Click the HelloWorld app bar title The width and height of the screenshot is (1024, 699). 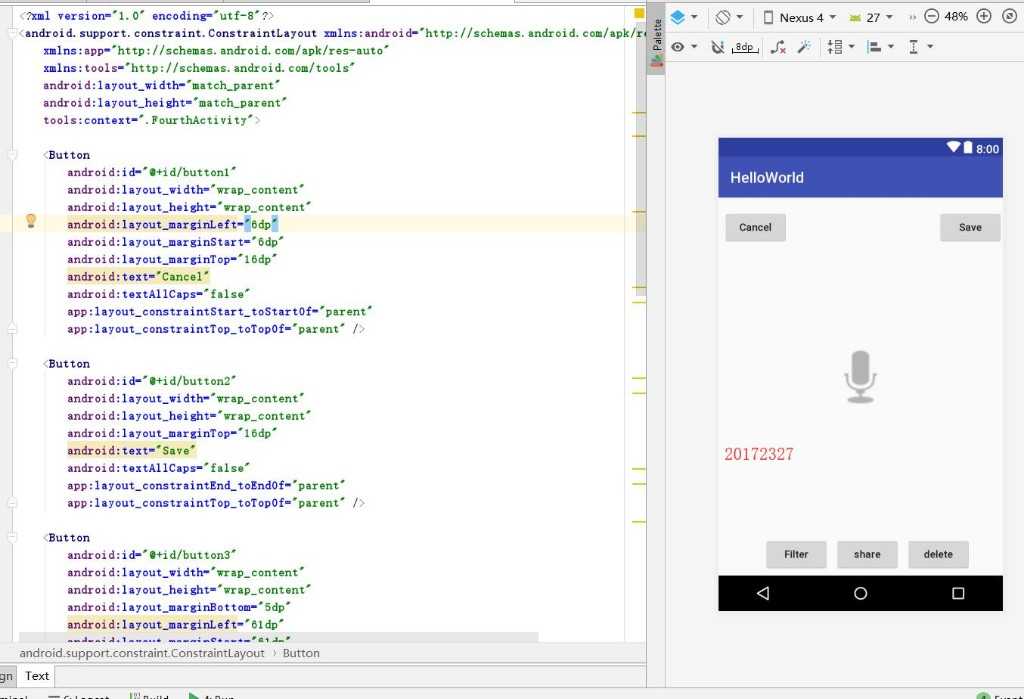(x=767, y=178)
